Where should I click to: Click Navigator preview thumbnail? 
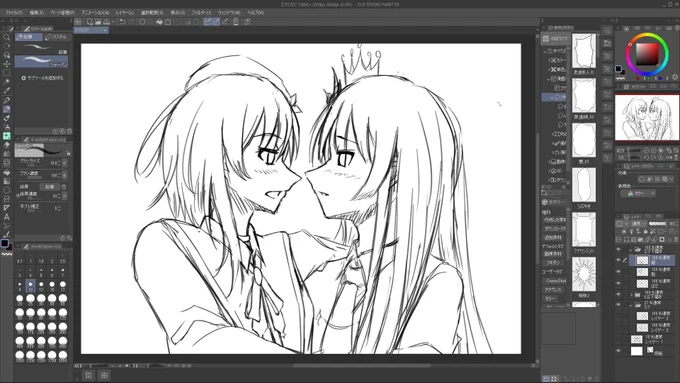647,118
